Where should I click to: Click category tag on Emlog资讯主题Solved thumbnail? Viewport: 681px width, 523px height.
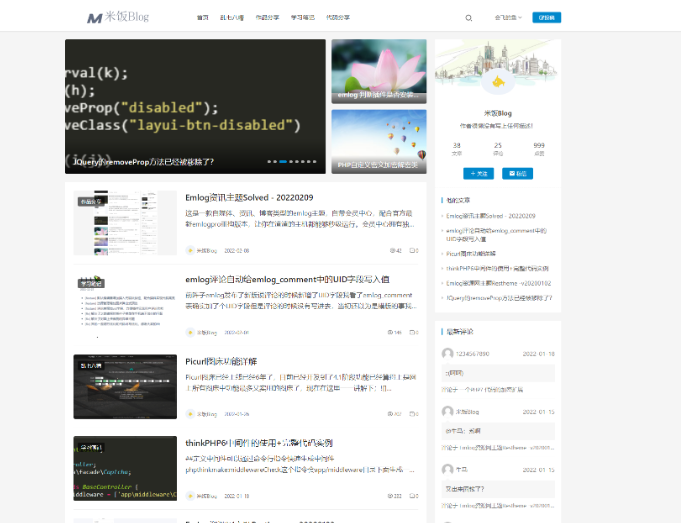(x=91, y=202)
